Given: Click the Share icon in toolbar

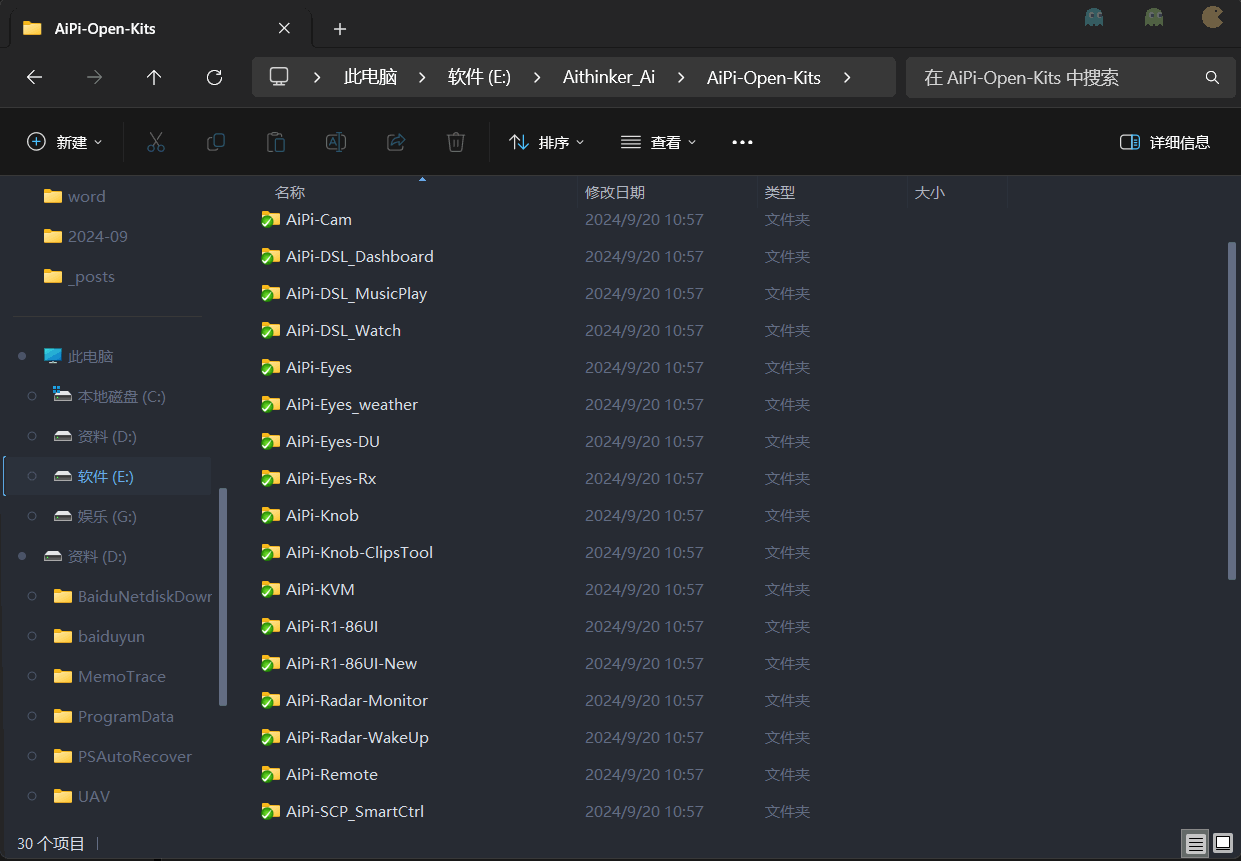Looking at the screenshot, I should click(396, 142).
